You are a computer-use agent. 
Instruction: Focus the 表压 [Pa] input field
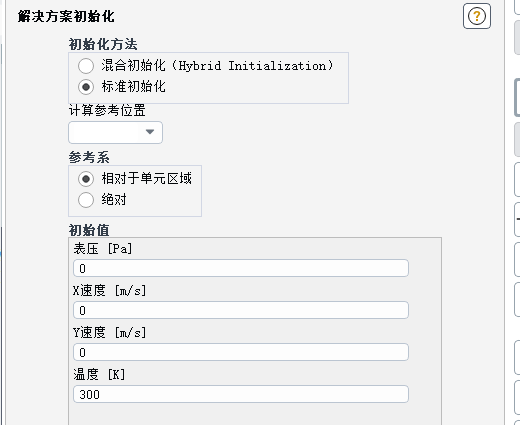pos(241,268)
